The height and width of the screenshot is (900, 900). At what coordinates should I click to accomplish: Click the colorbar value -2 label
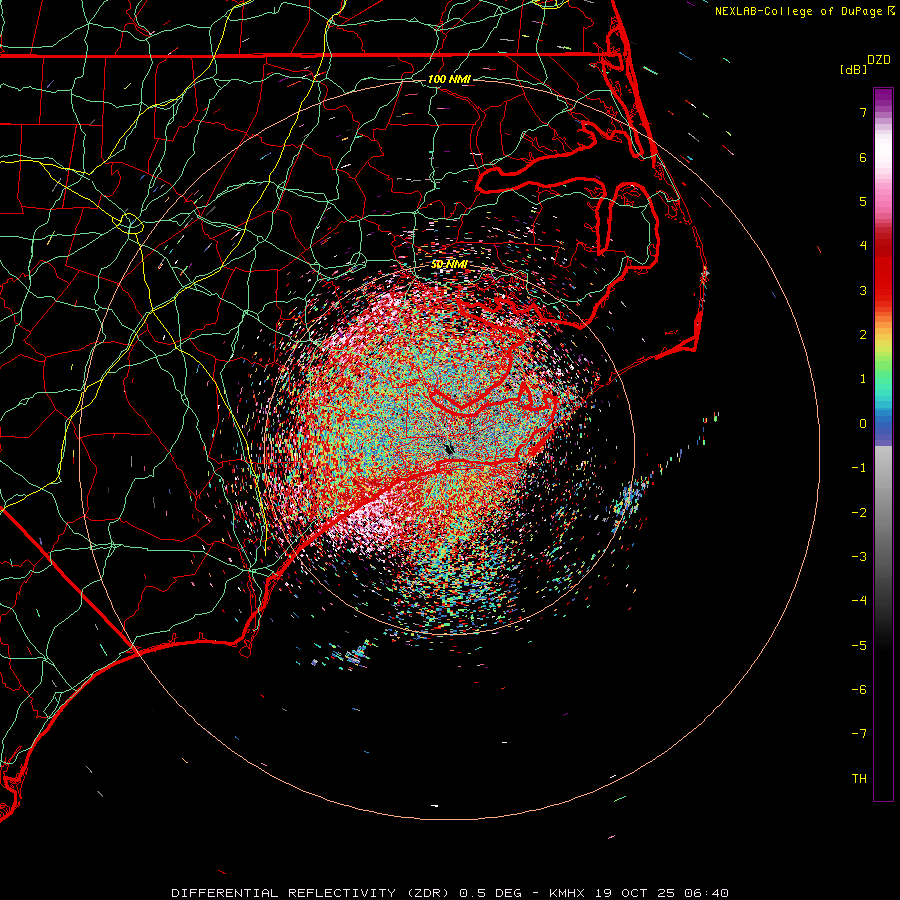(x=859, y=513)
